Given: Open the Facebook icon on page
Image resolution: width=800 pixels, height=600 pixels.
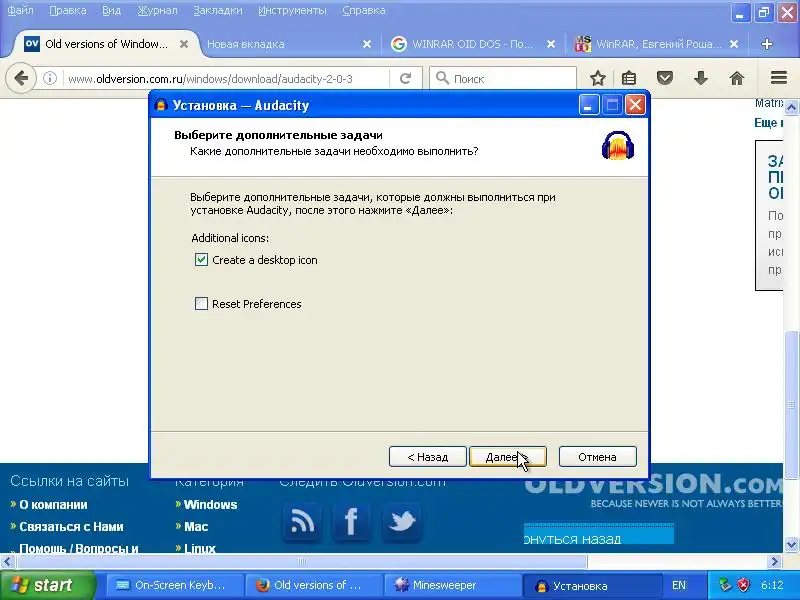Looking at the screenshot, I should pos(351,521).
